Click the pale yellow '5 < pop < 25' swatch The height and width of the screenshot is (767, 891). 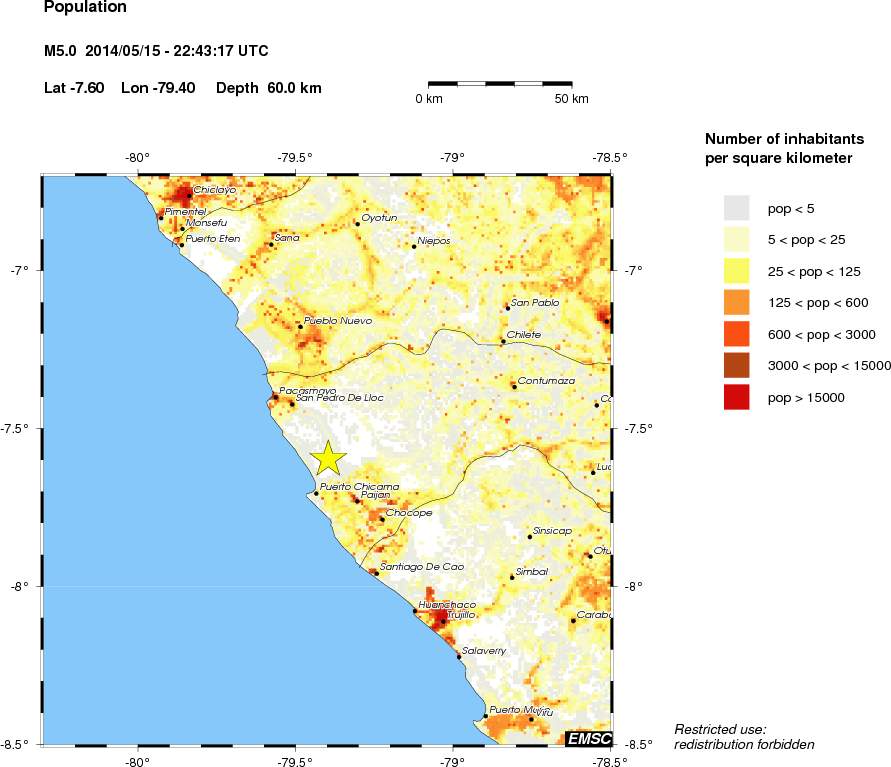coord(736,239)
